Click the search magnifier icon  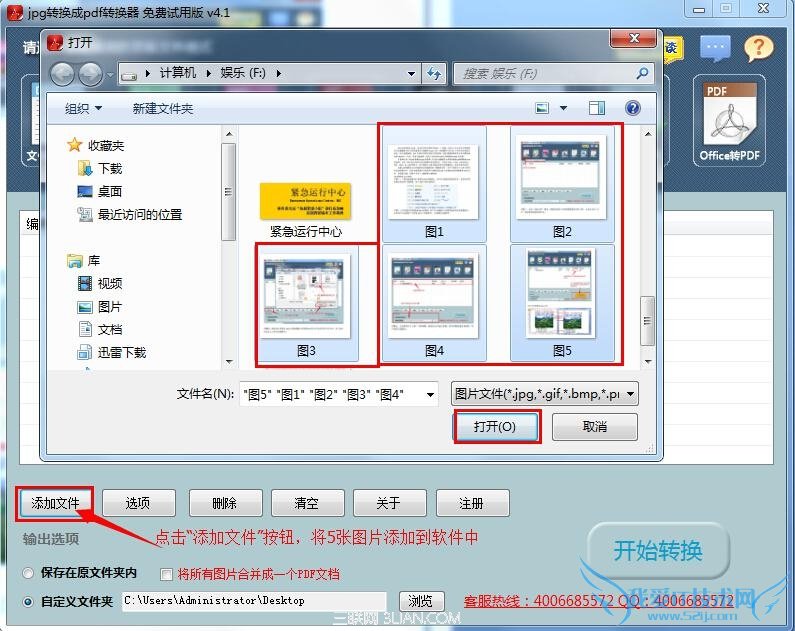point(642,73)
